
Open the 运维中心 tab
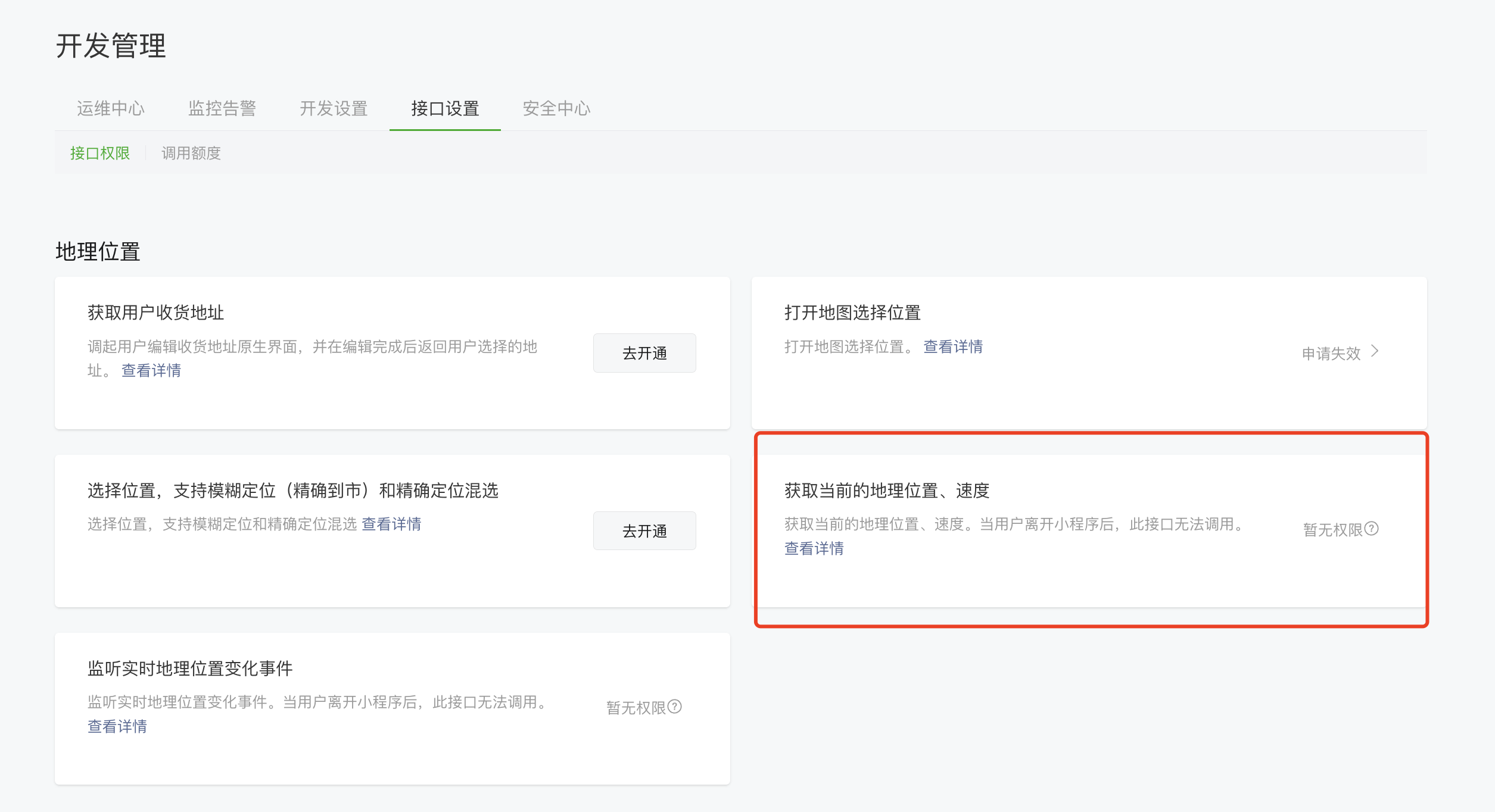pyautogui.click(x=110, y=108)
